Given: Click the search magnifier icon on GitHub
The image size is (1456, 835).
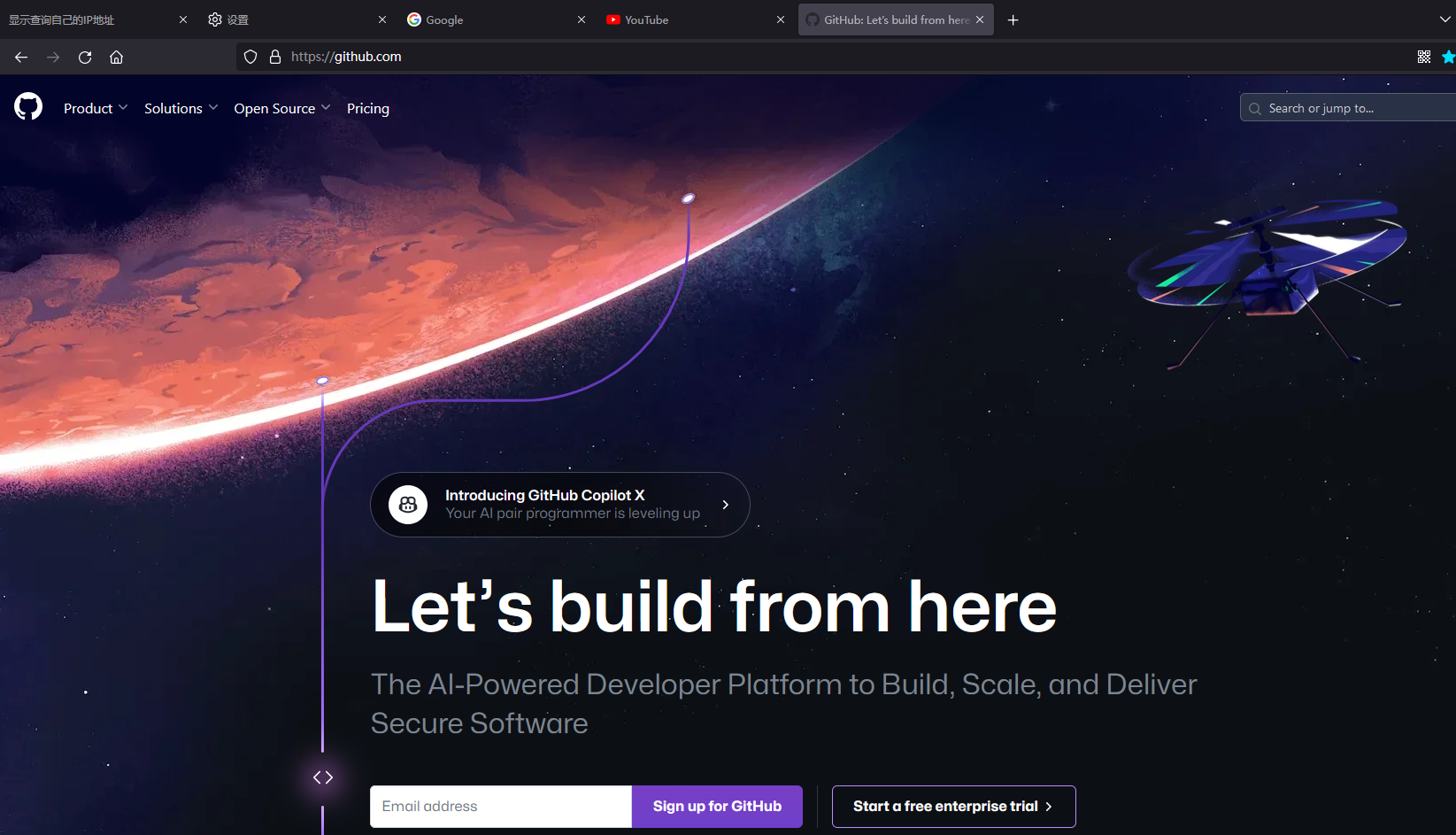Looking at the screenshot, I should pos(1255,108).
